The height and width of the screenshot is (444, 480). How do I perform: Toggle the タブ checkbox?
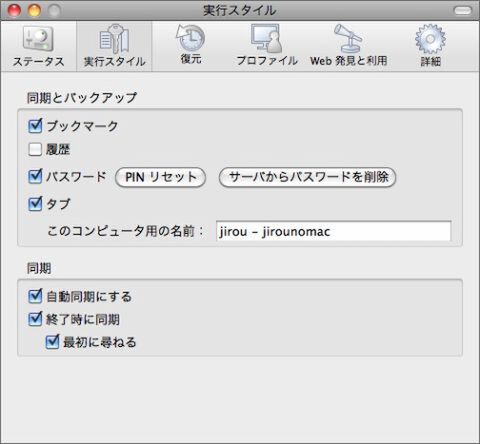pyautogui.click(x=35, y=204)
